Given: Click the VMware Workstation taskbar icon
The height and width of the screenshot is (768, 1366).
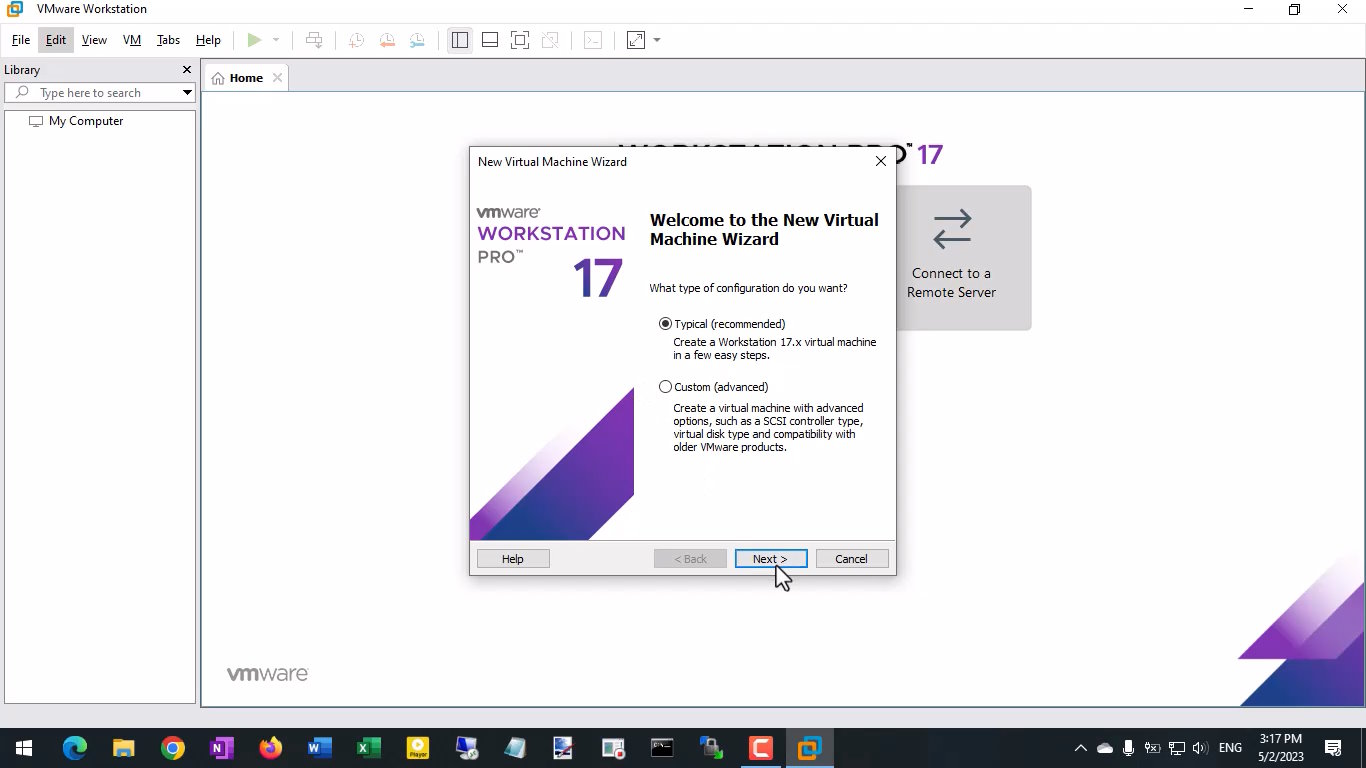Looking at the screenshot, I should coord(810,748).
